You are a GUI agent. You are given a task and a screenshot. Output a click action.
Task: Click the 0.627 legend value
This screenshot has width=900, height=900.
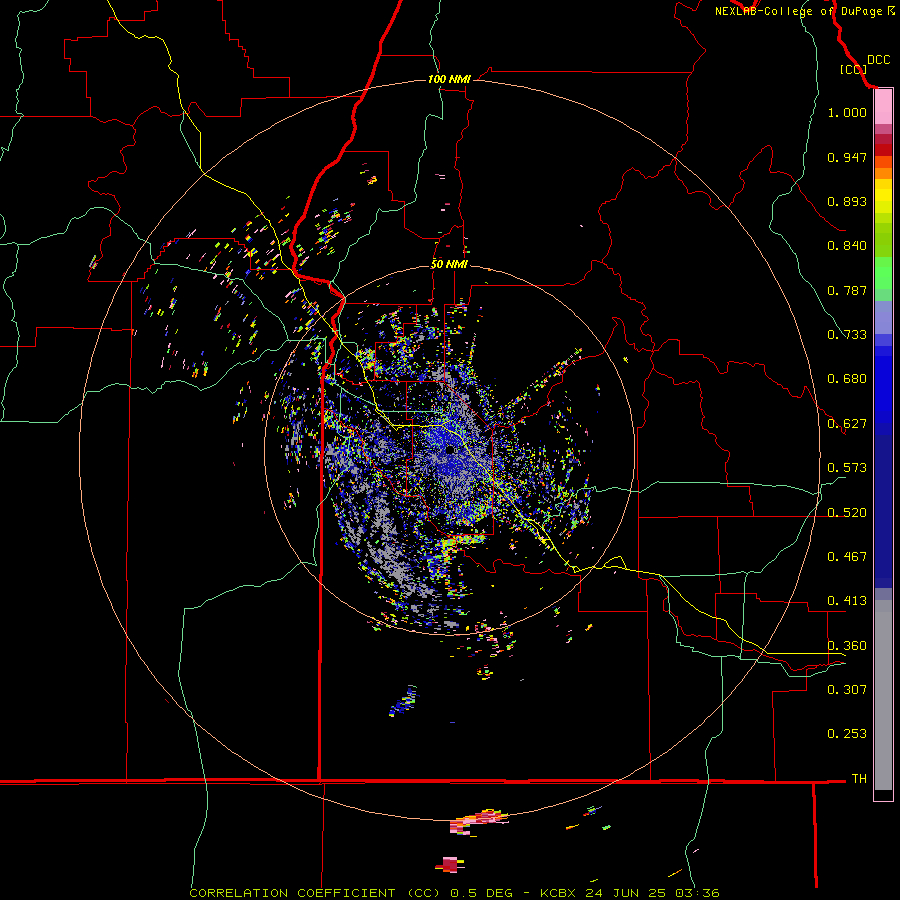click(847, 424)
